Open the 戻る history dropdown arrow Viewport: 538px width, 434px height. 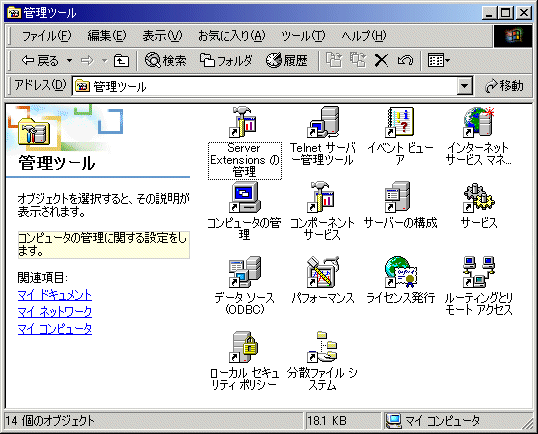(x=69, y=61)
